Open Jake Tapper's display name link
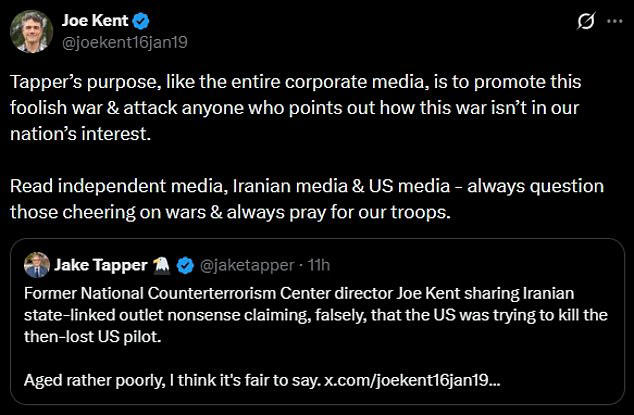This screenshot has height=415, width=634. [x=99, y=265]
